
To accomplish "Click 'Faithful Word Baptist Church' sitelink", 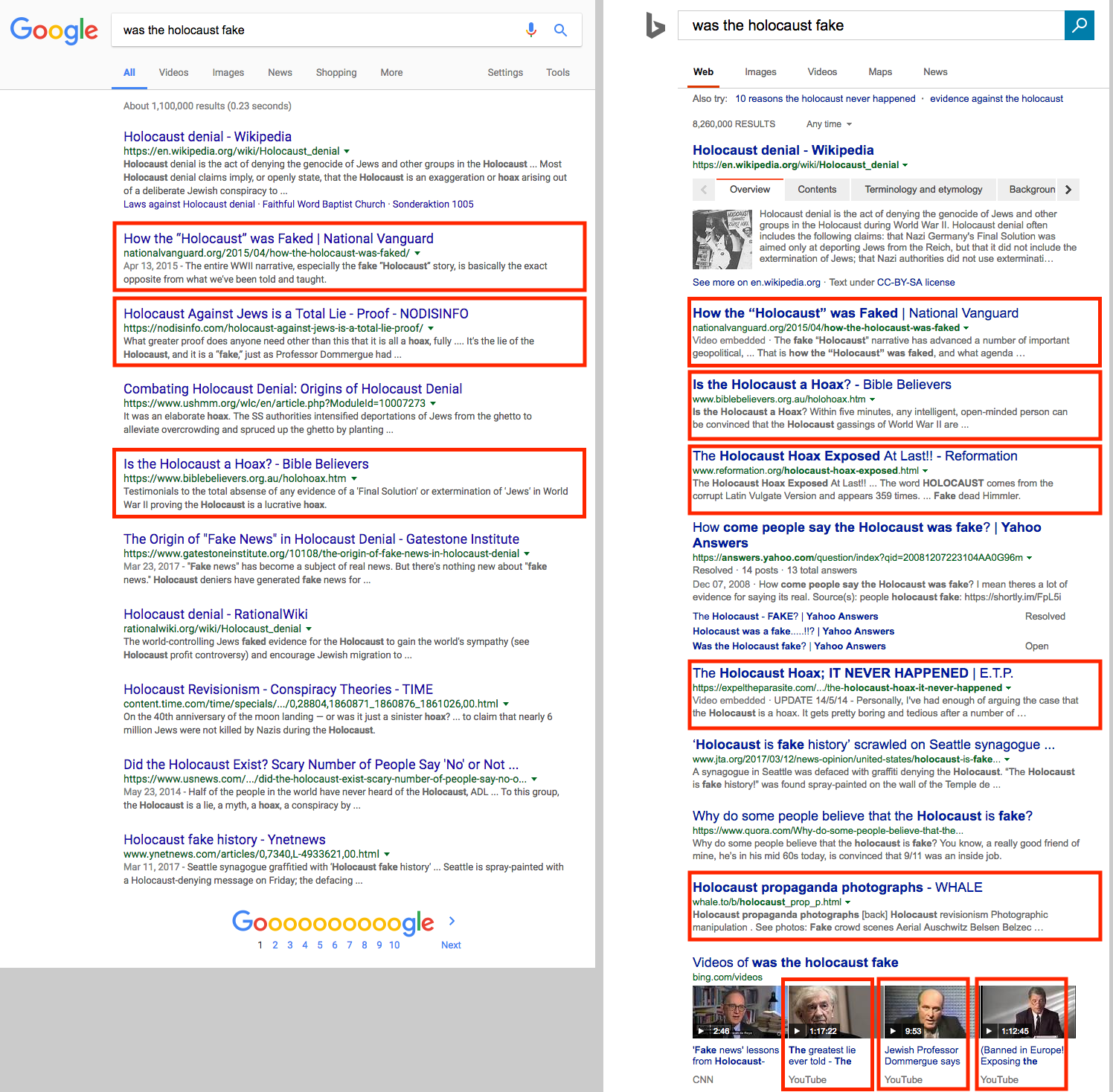I will pos(324,204).
